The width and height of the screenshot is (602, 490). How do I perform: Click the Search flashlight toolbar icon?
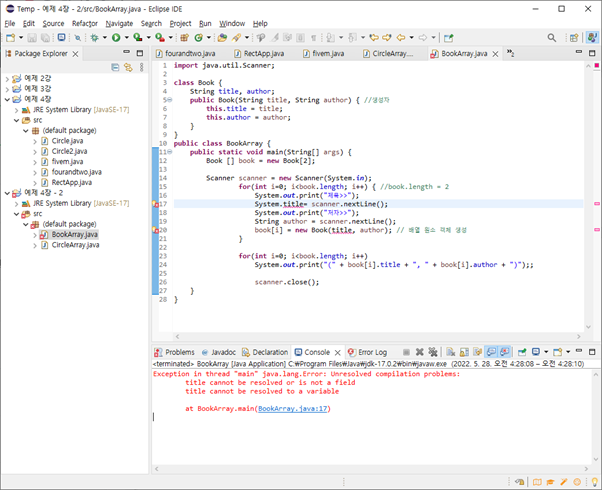(x=236, y=38)
